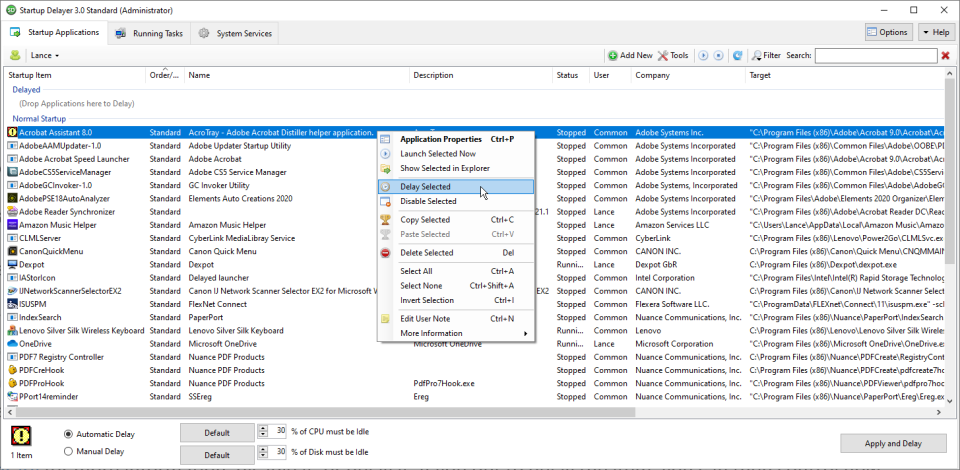The height and width of the screenshot is (470, 960).
Task: Click inside the Search input field
Action: pyautogui.click(x=876, y=56)
